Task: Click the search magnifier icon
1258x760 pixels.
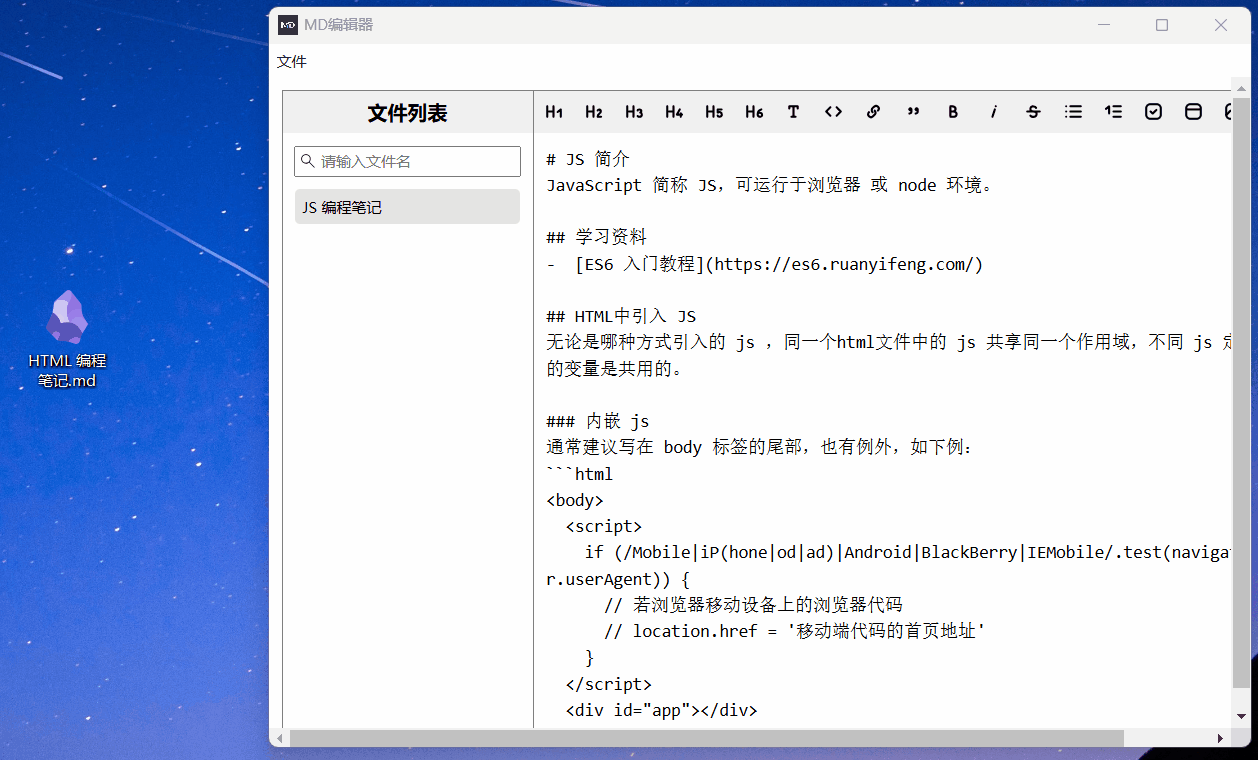Action: coord(307,161)
